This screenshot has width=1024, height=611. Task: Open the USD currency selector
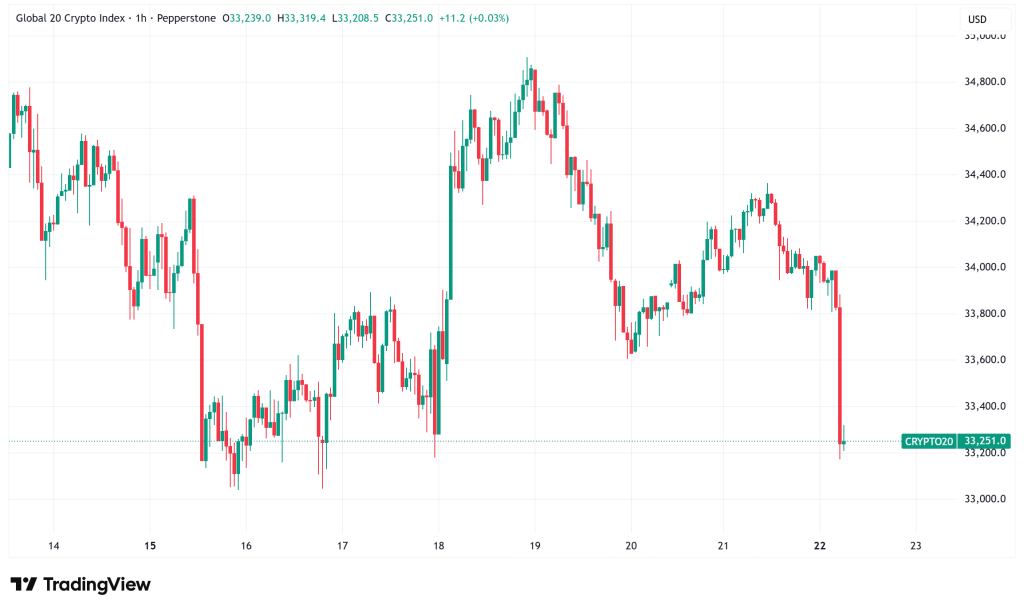coord(978,19)
